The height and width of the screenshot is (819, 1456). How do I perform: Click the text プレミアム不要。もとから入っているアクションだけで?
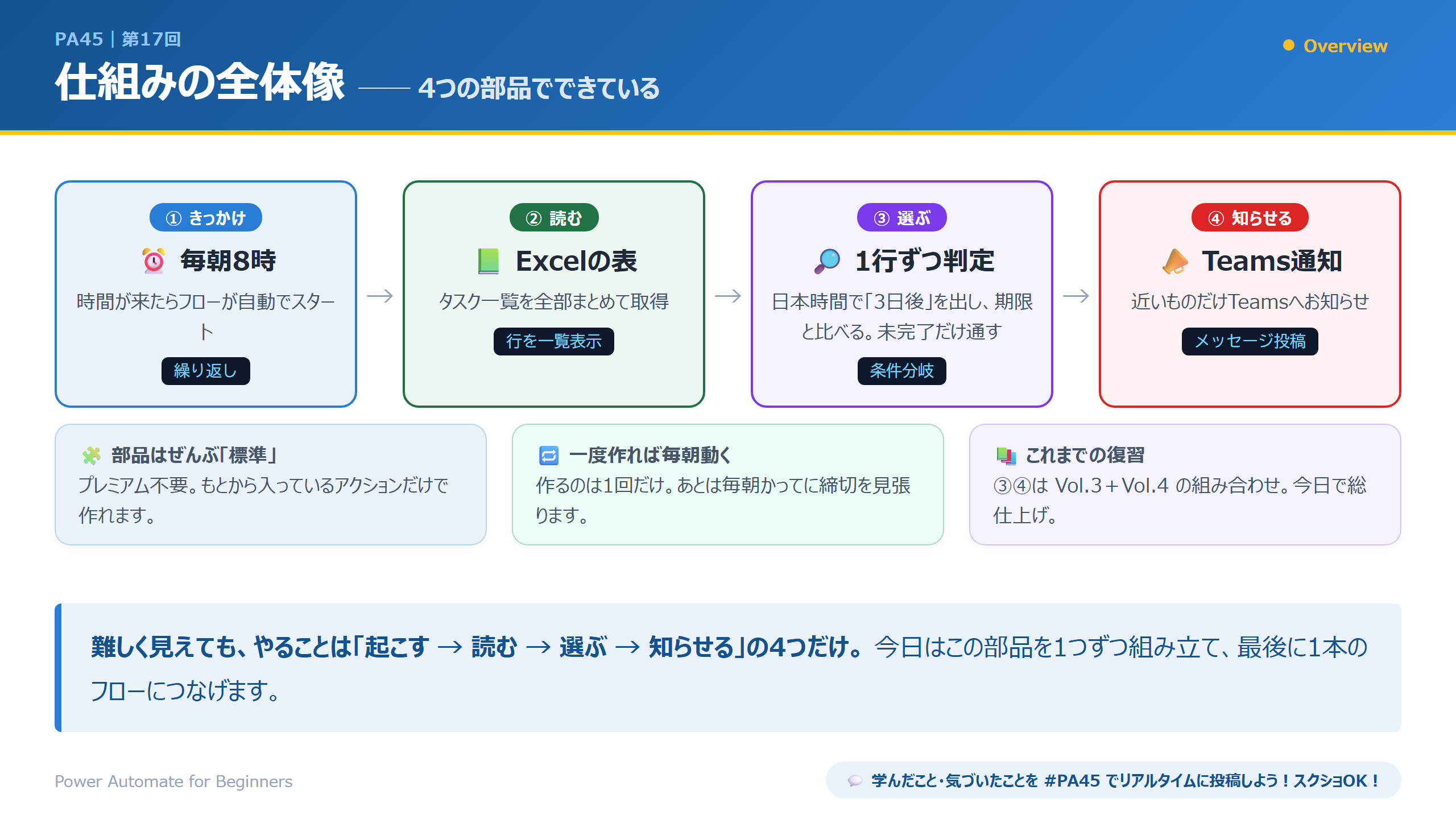coord(264,485)
